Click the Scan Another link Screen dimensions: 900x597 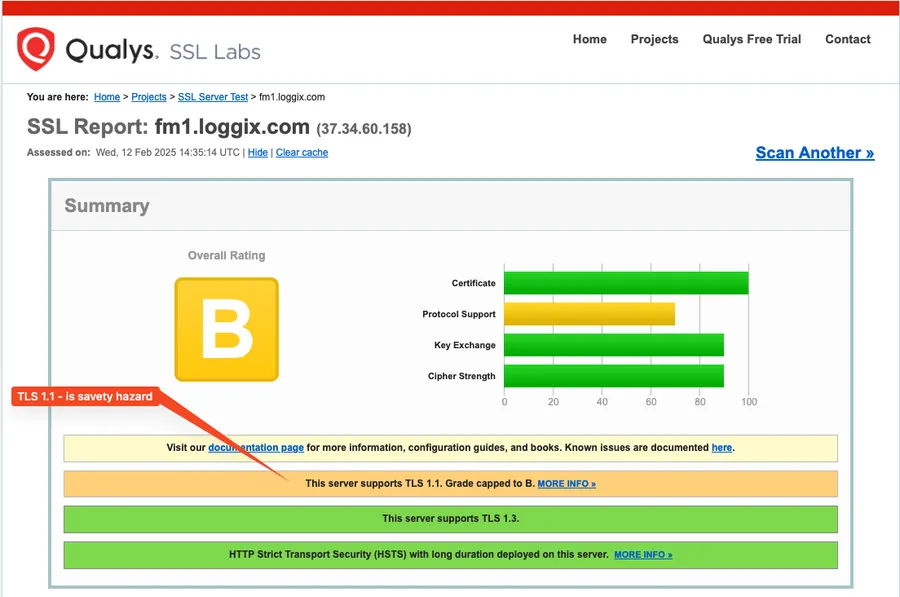click(x=814, y=153)
